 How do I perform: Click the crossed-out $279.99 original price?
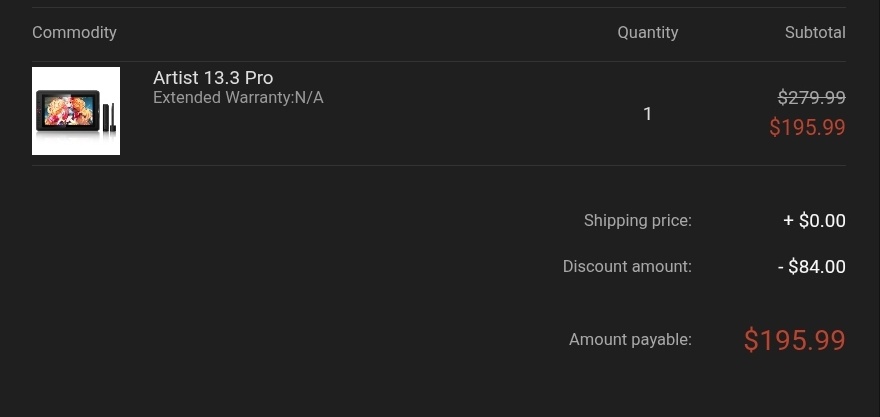[x=812, y=98]
